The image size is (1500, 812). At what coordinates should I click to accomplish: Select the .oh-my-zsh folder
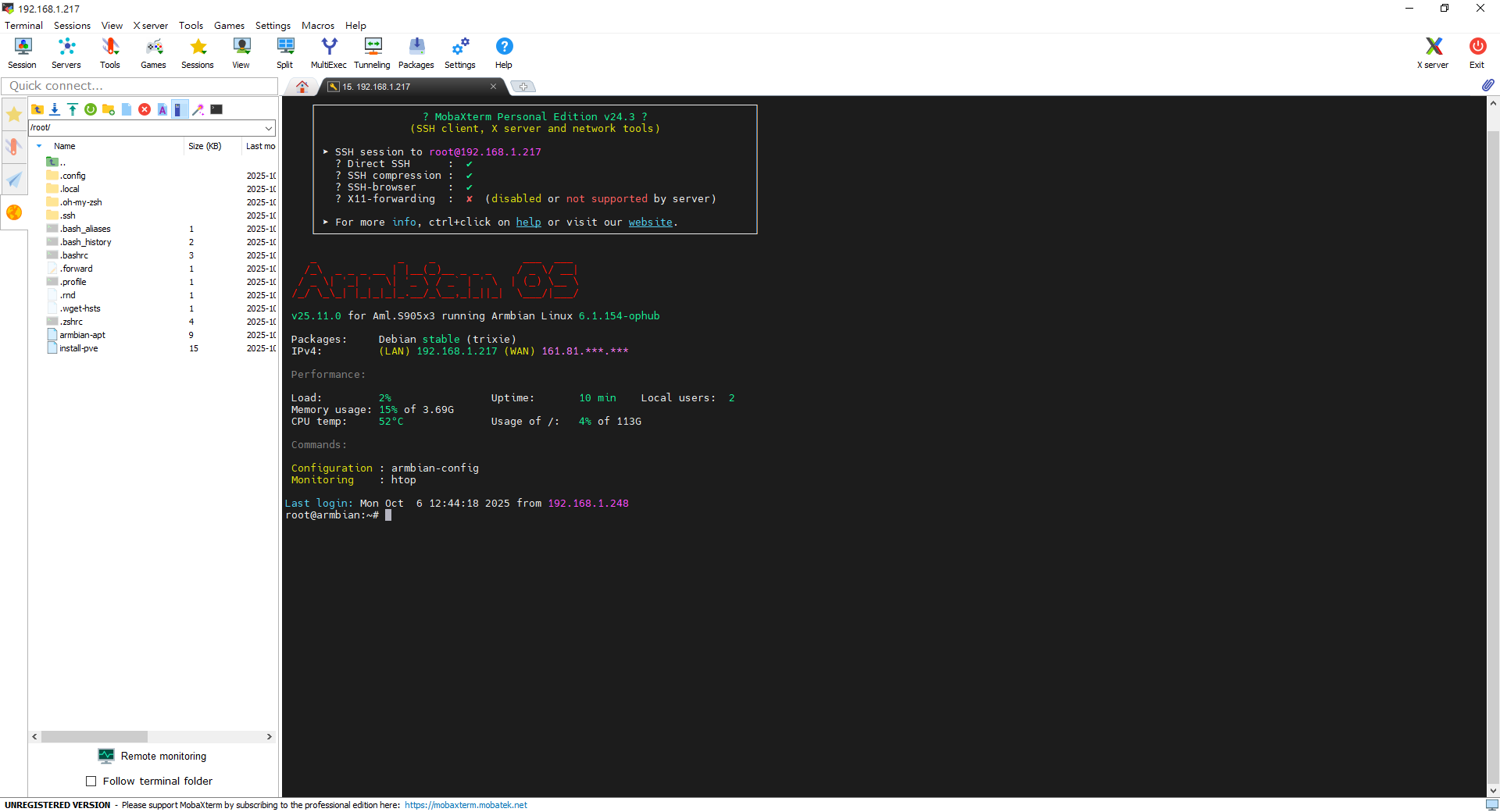(x=80, y=202)
